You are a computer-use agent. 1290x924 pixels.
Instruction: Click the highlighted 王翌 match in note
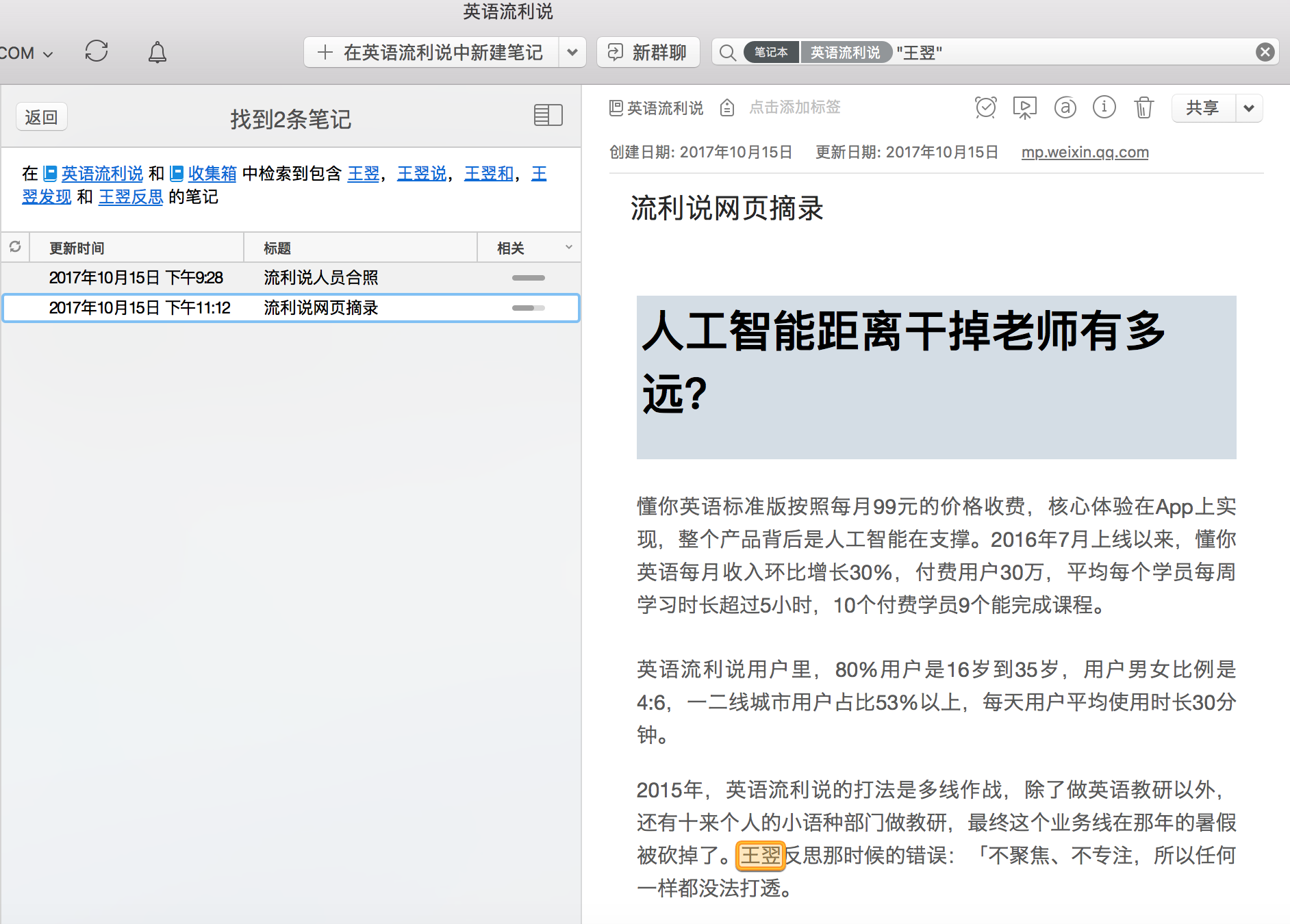pos(761,856)
